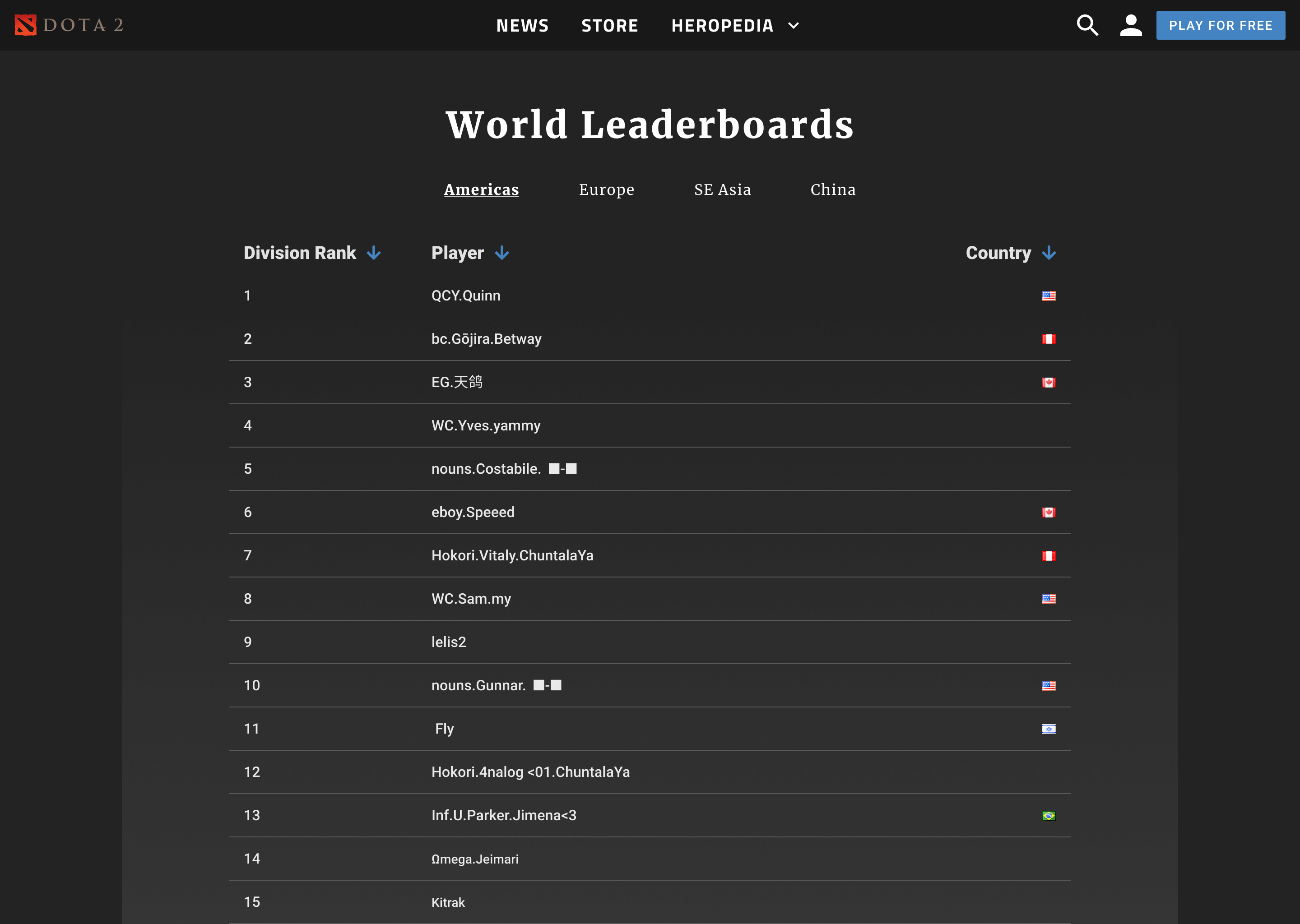
Task: Click the Dota 2 logo icon
Action: pyautogui.click(x=25, y=25)
